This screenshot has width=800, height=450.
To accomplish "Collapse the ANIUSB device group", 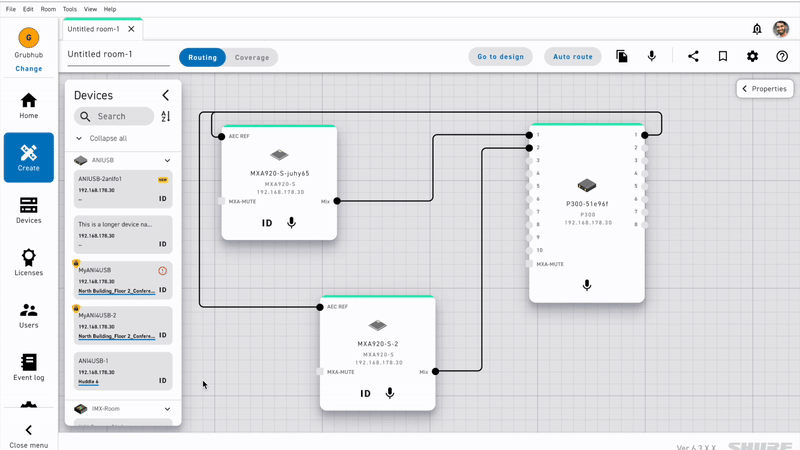I will (x=167, y=160).
